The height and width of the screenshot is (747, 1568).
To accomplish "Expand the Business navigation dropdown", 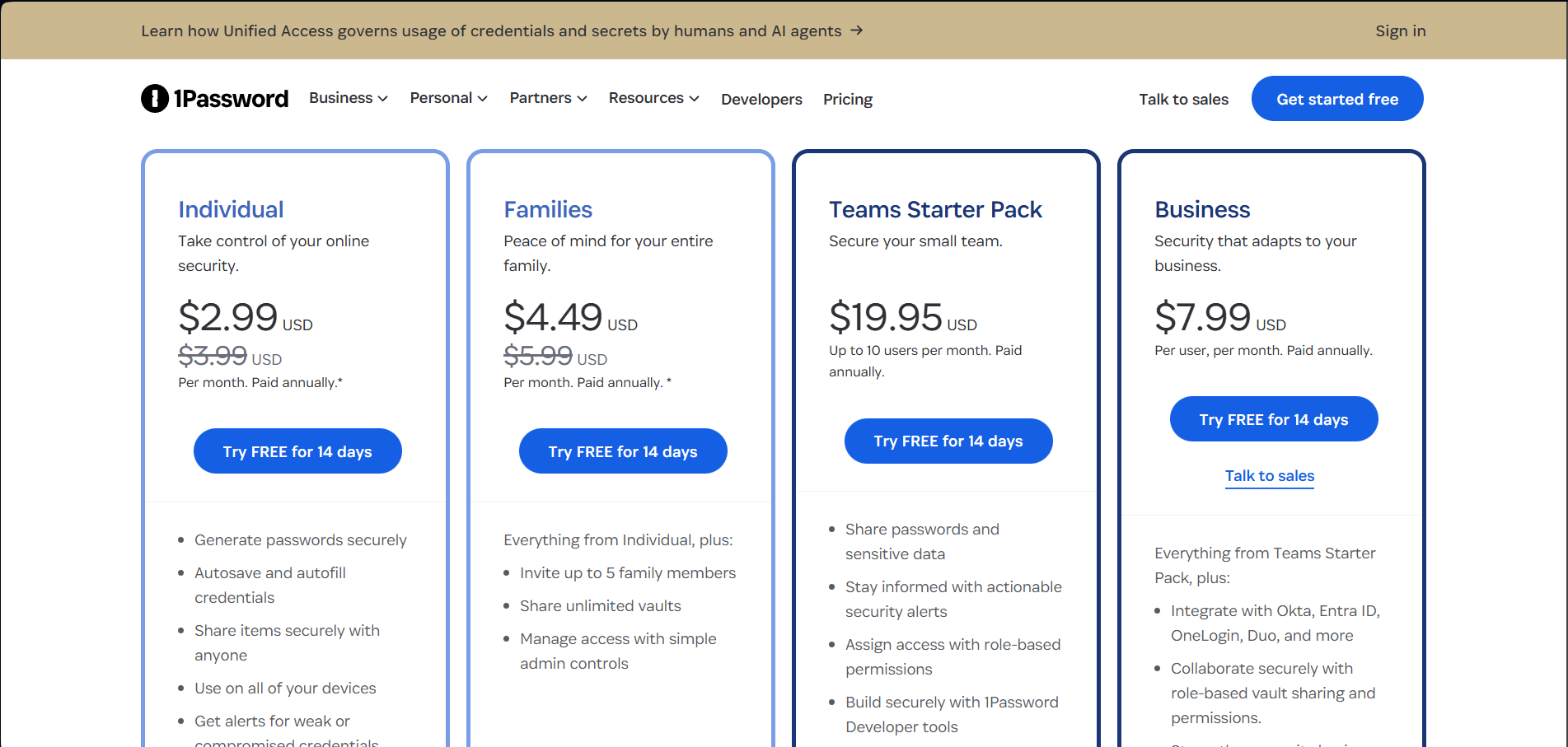I will 348,98.
